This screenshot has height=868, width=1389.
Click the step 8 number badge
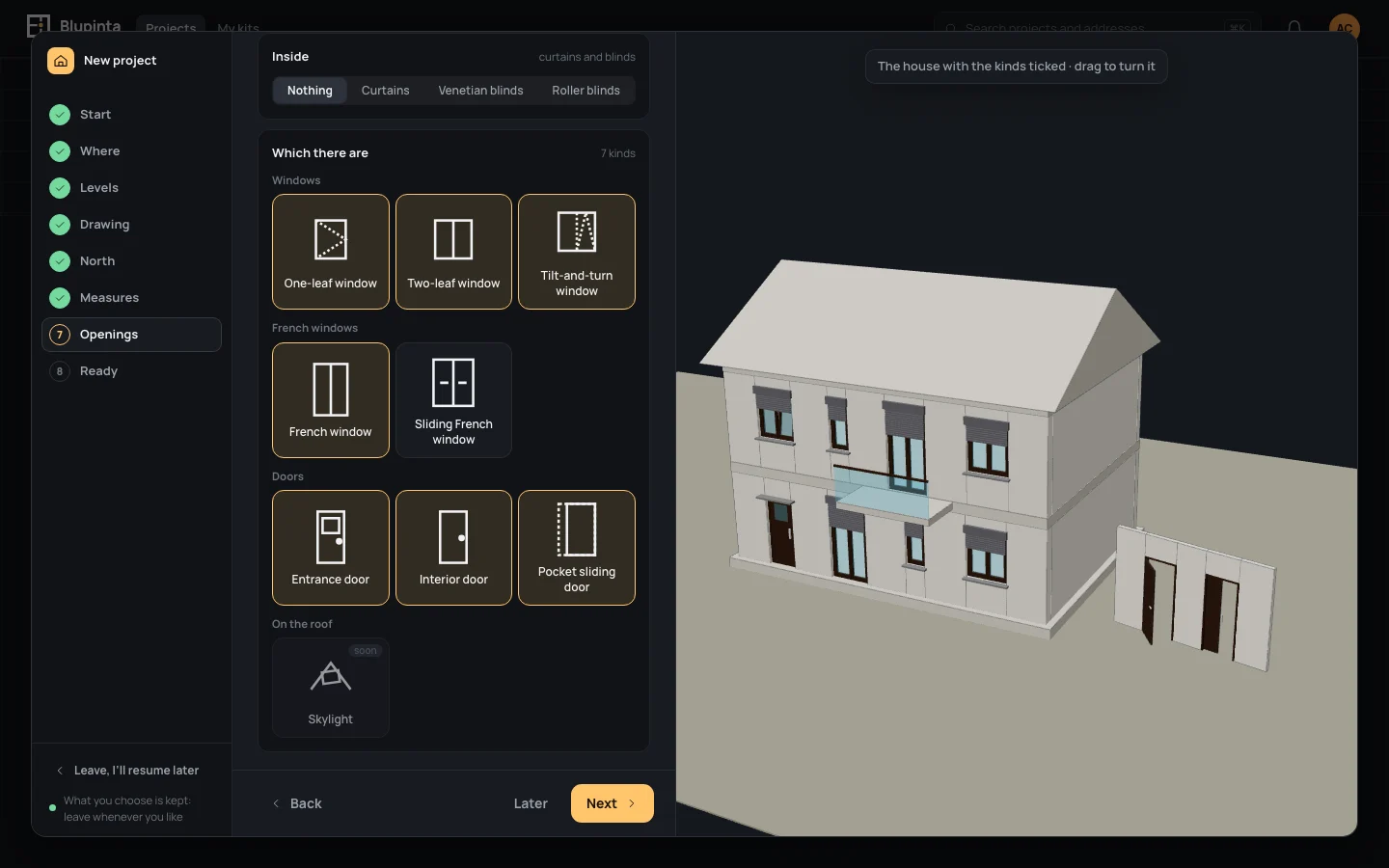coord(60,371)
